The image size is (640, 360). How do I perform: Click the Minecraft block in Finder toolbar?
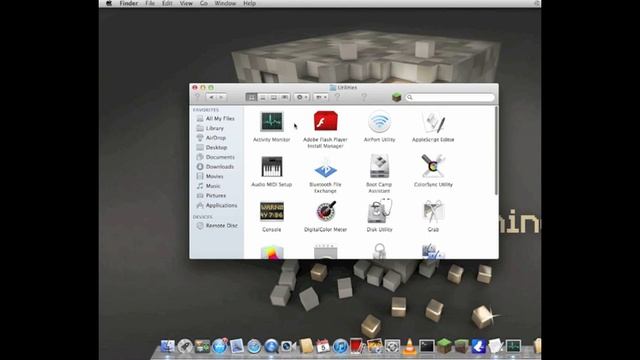tap(396, 97)
